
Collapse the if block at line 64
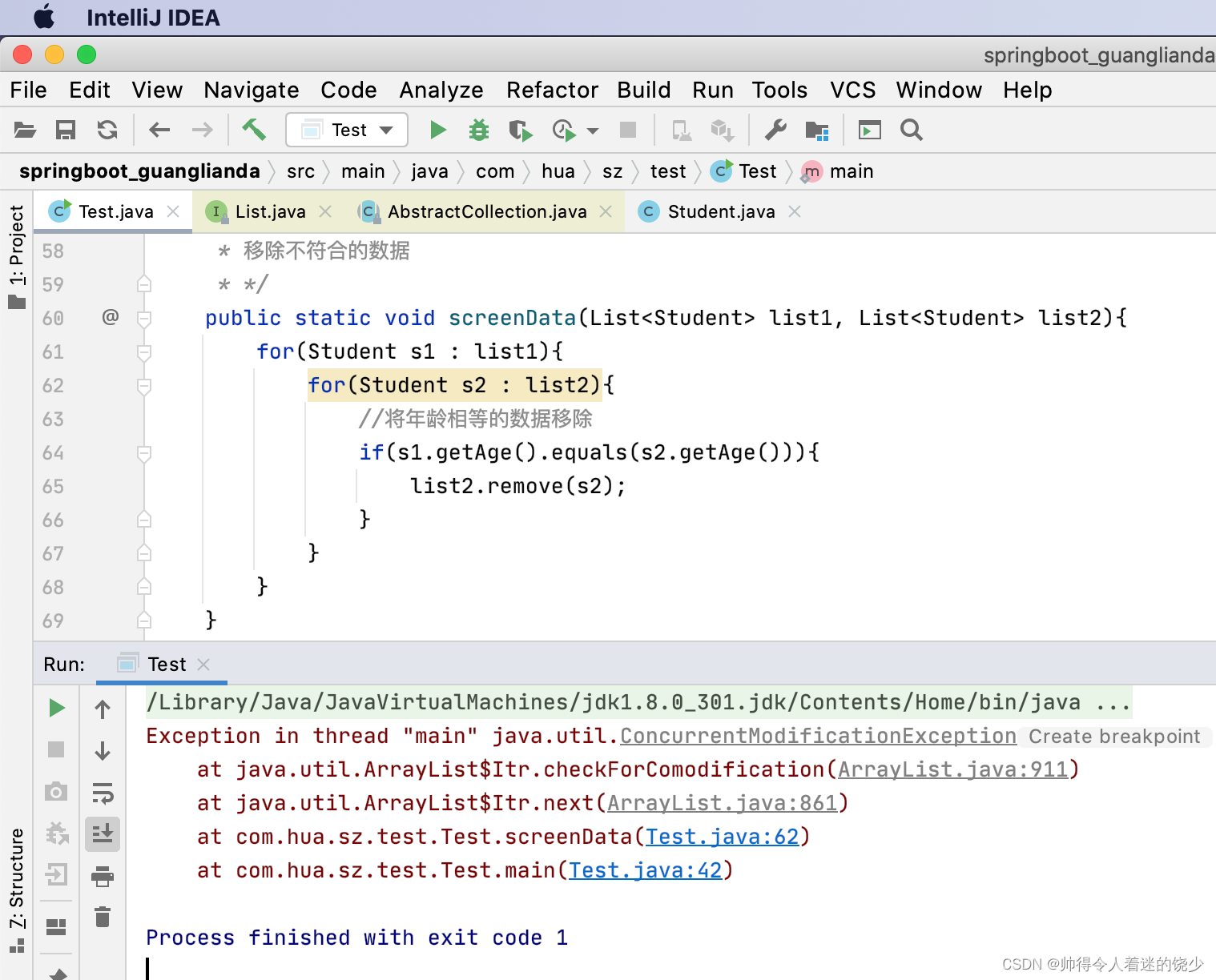point(144,453)
